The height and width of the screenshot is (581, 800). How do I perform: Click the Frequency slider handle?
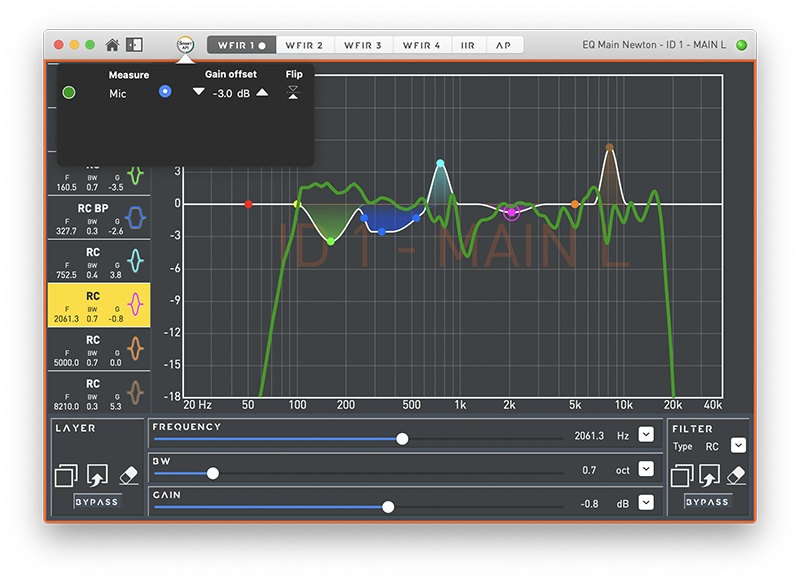[x=402, y=439]
